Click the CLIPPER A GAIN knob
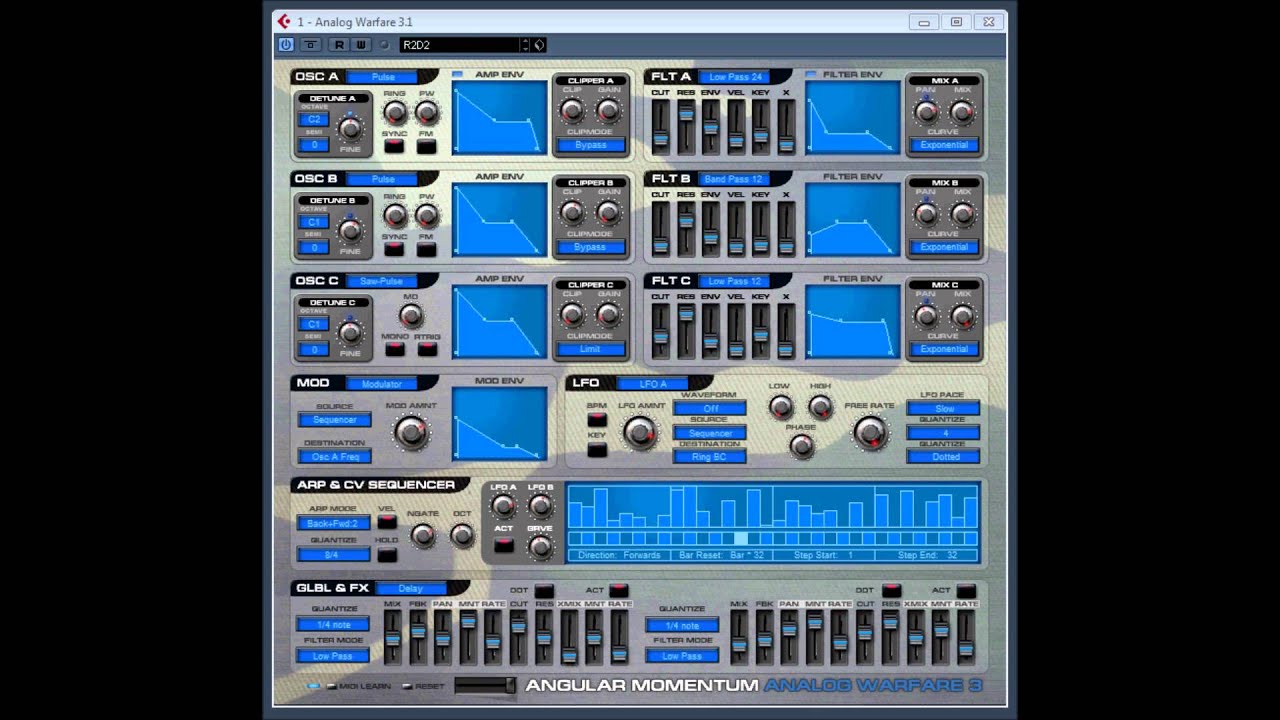Screen dimensions: 1280x720 pos(608,110)
